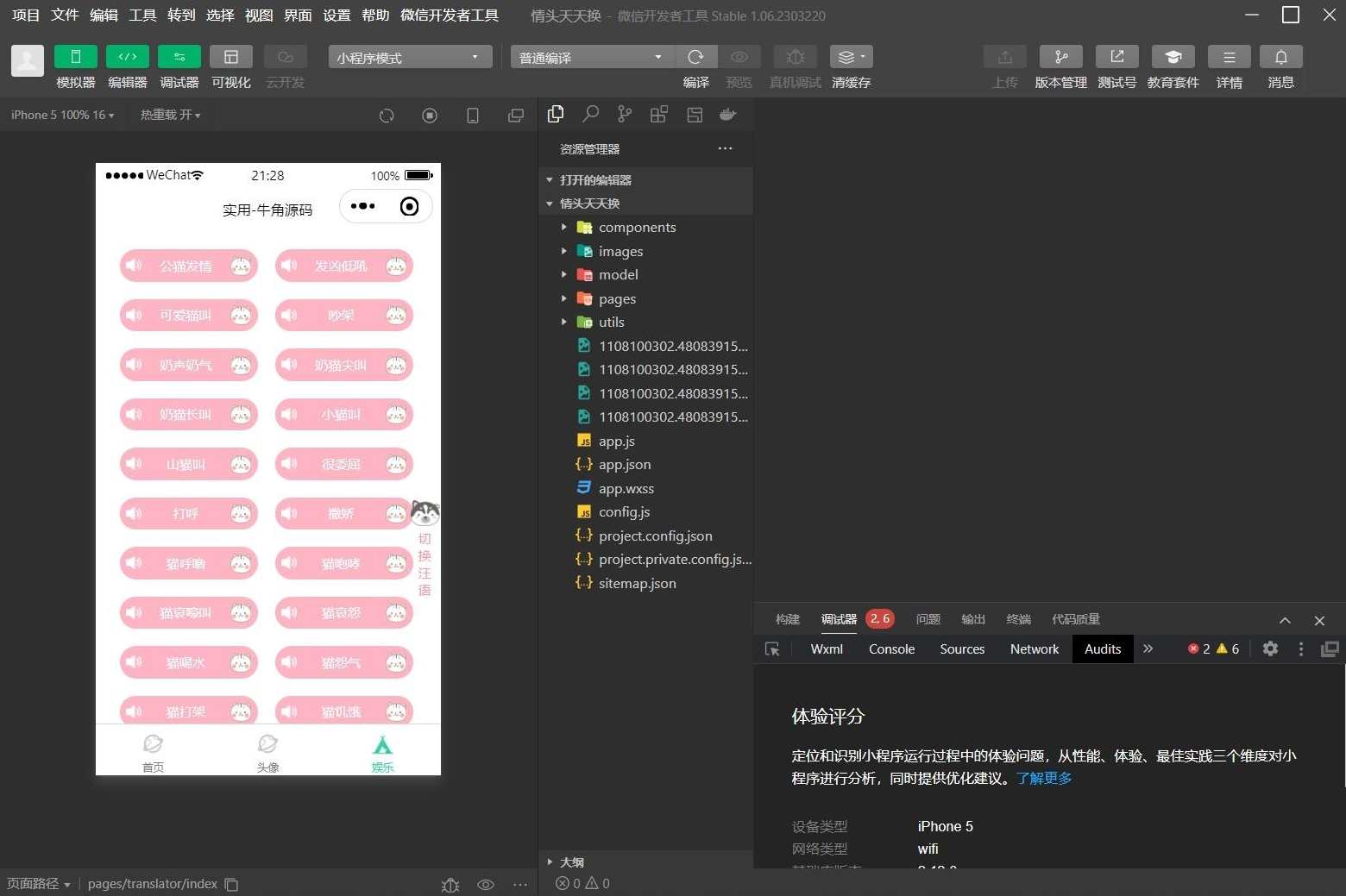Open the 消息 notifications icon

[1280, 57]
